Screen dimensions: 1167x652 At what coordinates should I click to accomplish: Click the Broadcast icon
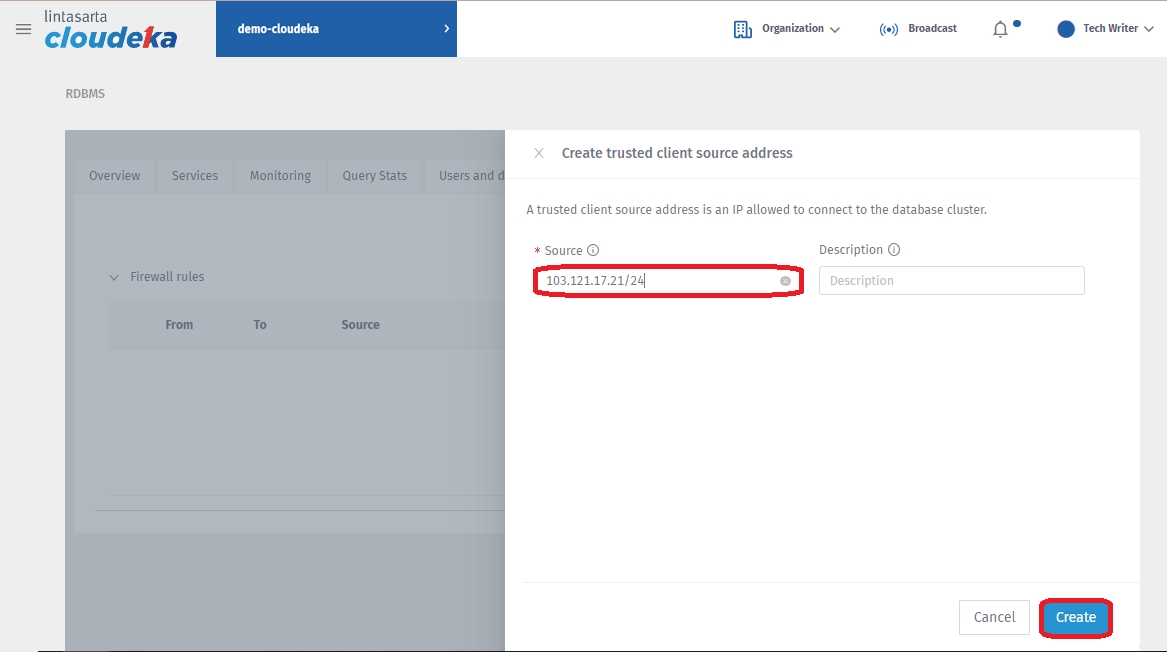point(888,29)
